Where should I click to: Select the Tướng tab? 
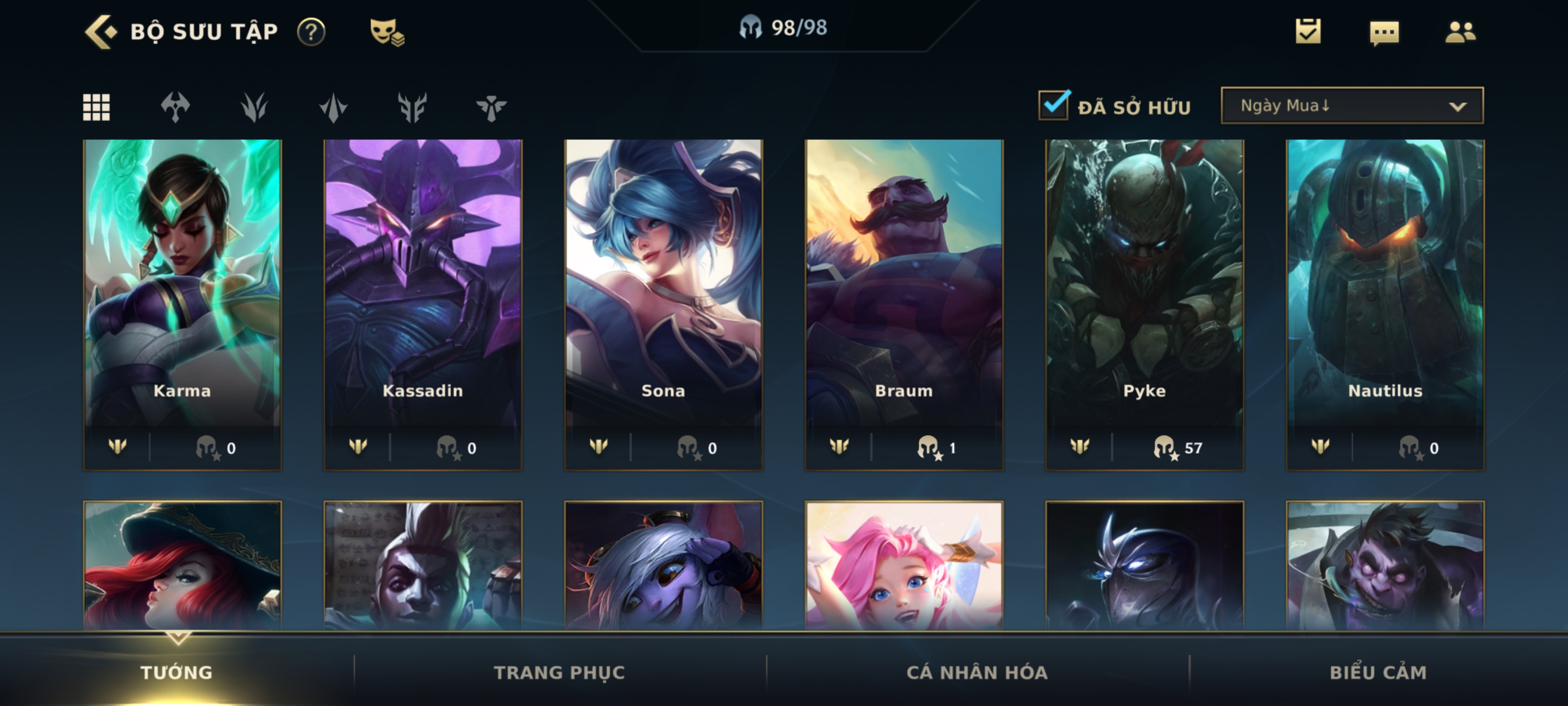pos(176,673)
